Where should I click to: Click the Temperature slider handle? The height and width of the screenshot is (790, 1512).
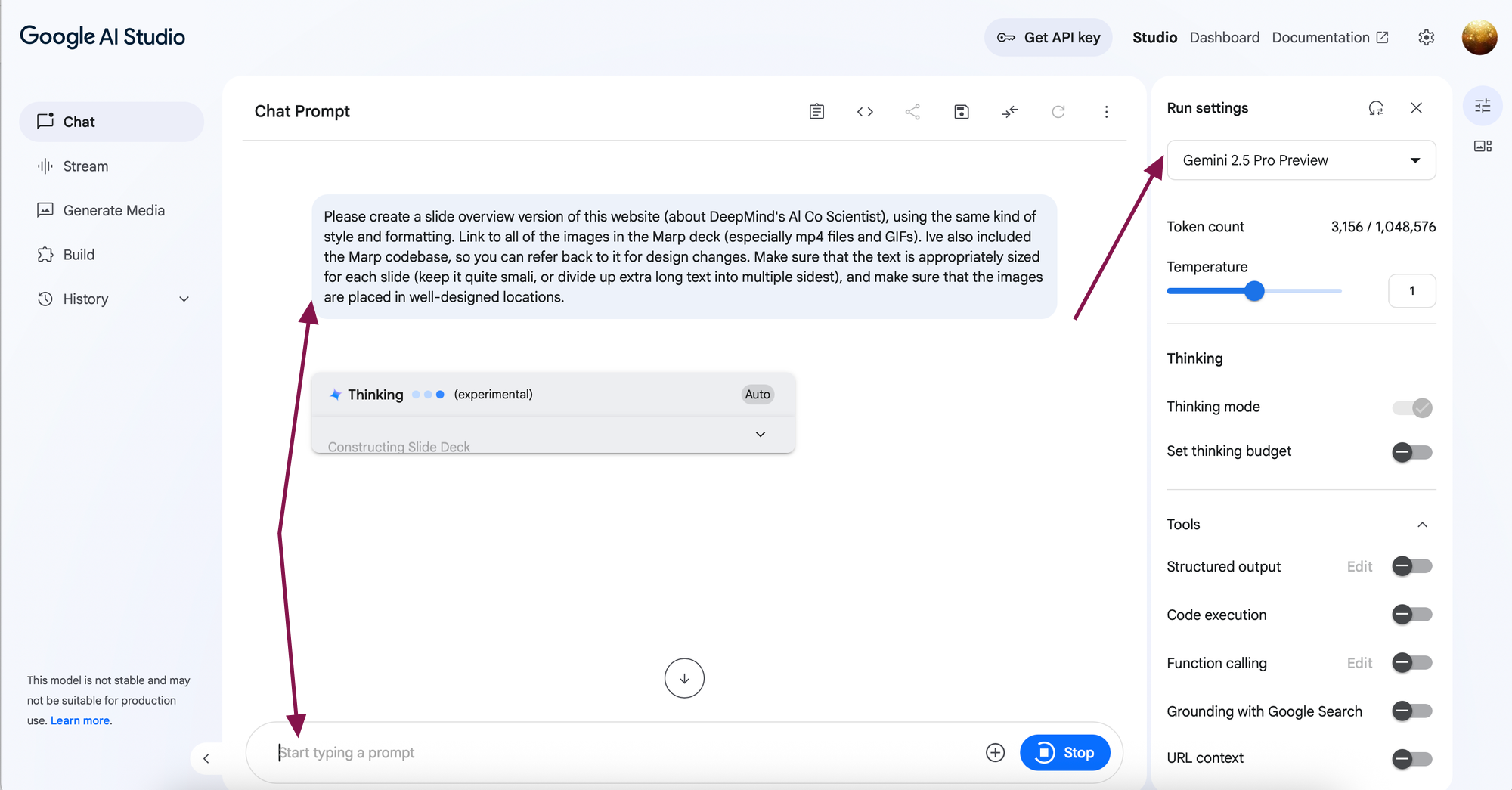[1254, 291]
